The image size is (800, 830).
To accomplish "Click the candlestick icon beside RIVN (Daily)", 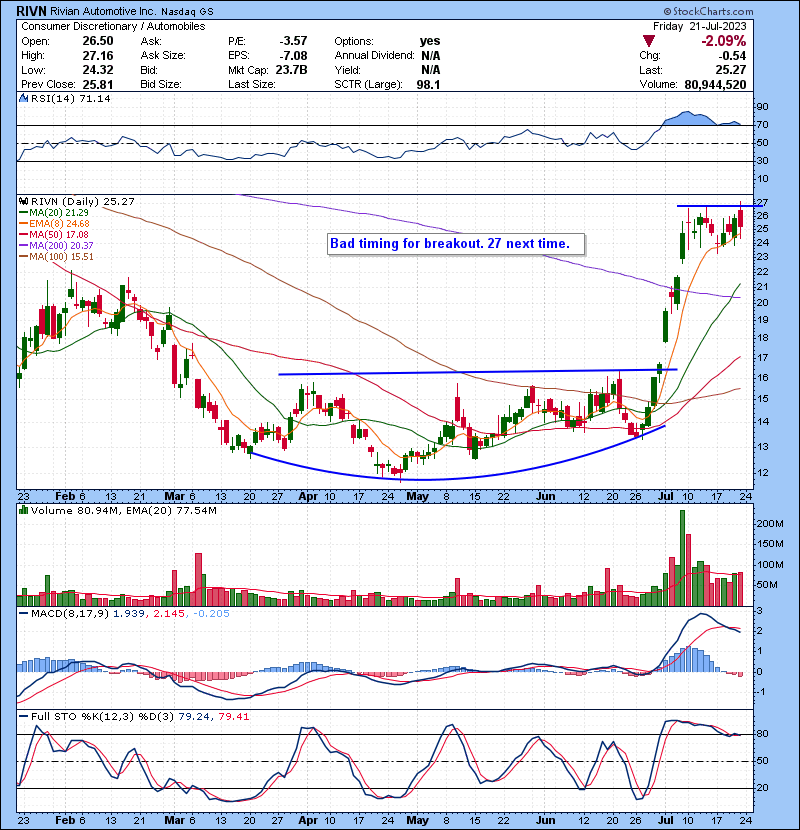I will [23, 201].
